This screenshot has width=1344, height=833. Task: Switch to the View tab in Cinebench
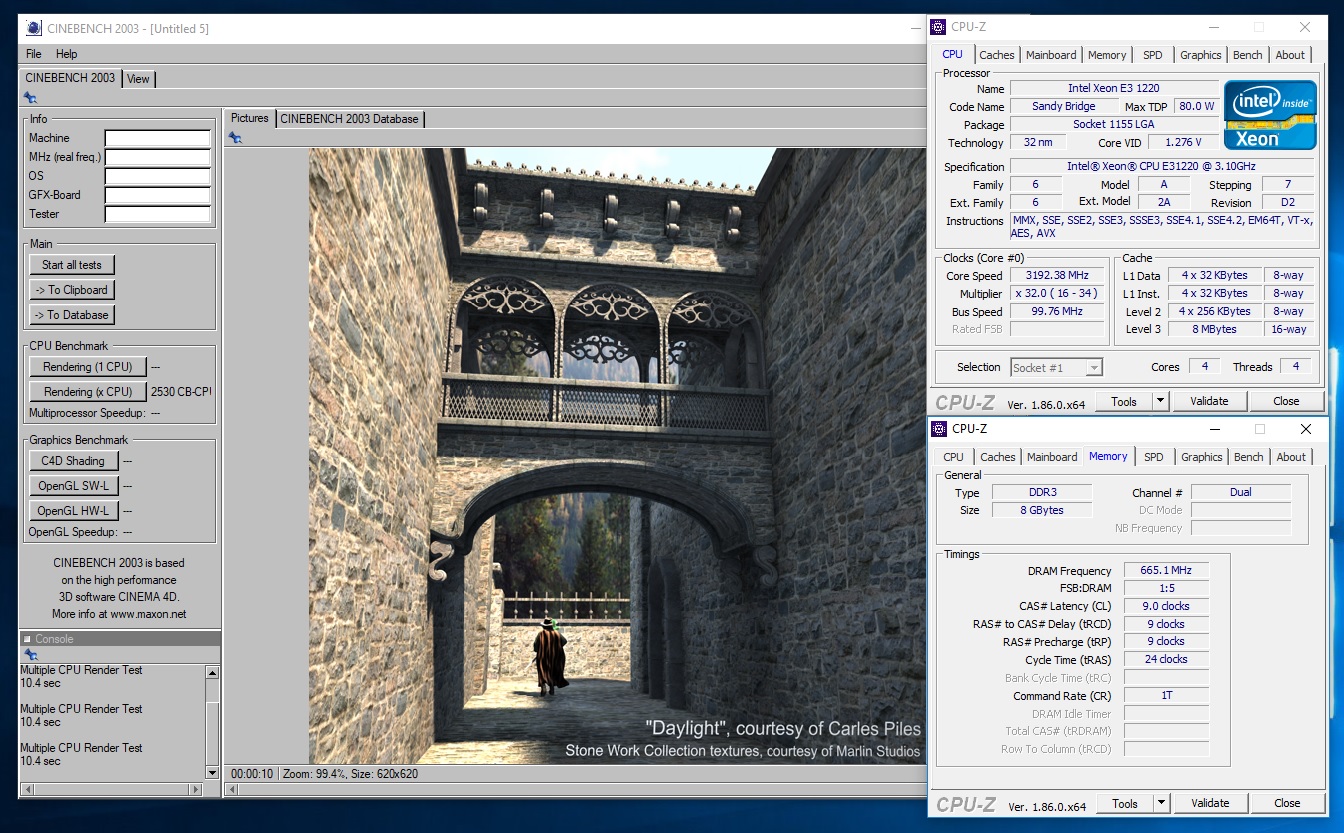tap(138, 79)
